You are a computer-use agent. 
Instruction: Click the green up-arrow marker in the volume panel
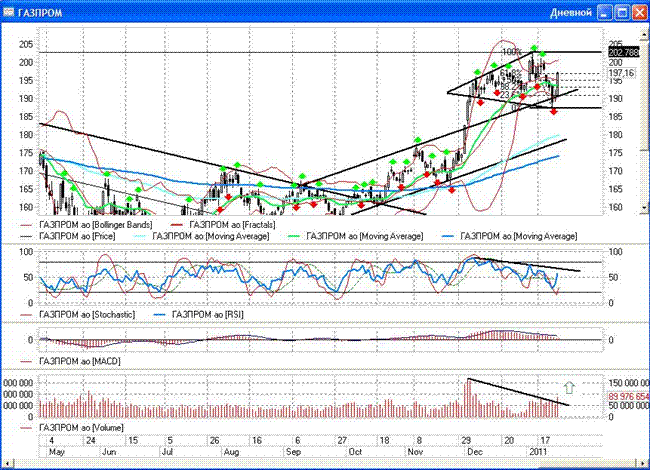(x=569, y=388)
